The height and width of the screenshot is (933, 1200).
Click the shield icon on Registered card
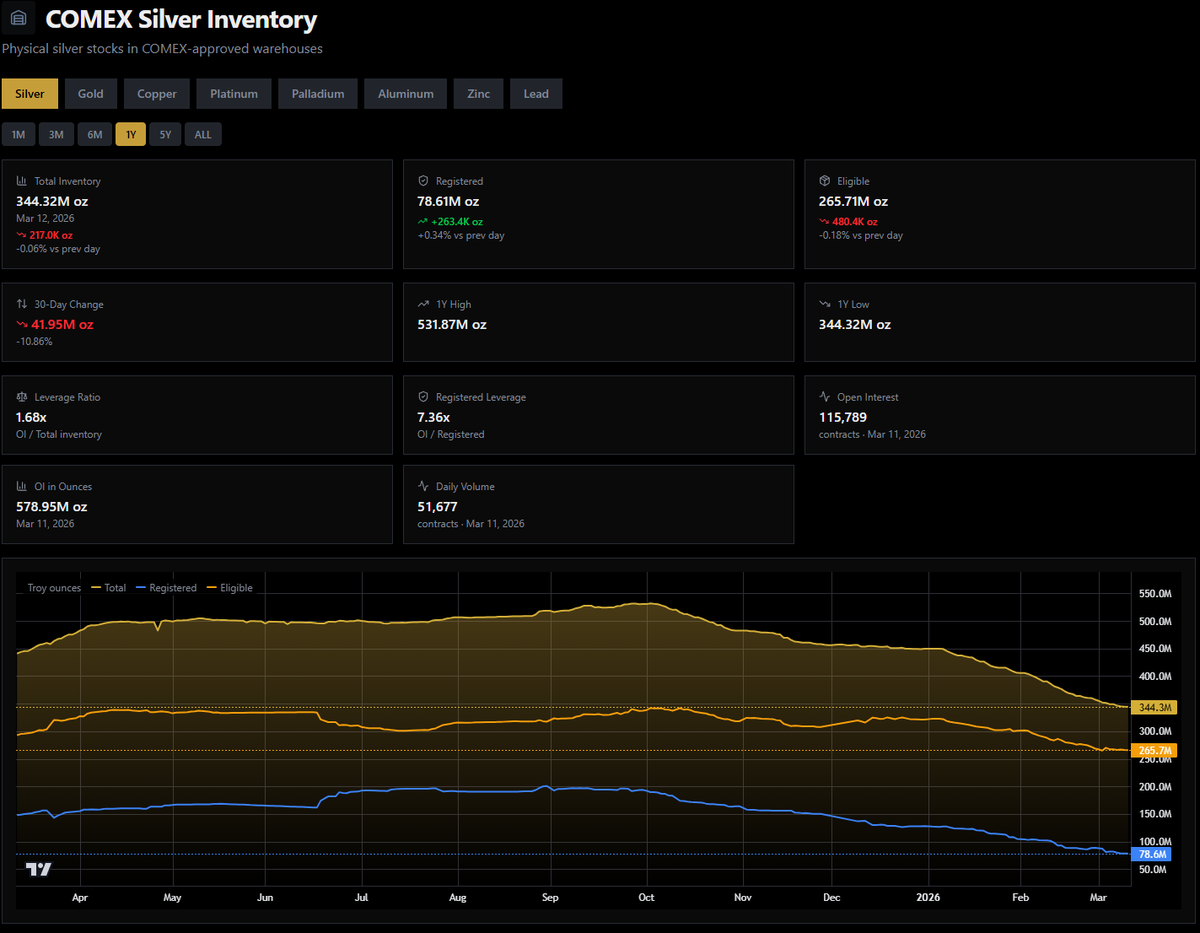pyautogui.click(x=423, y=181)
